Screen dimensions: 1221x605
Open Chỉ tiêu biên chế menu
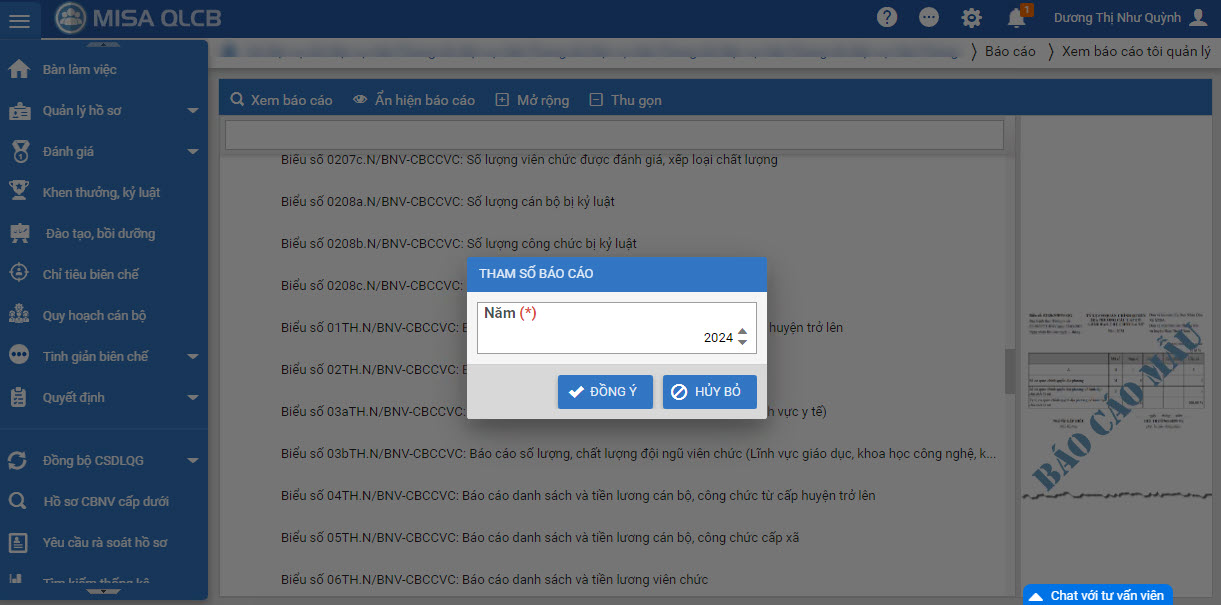click(x=90, y=274)
